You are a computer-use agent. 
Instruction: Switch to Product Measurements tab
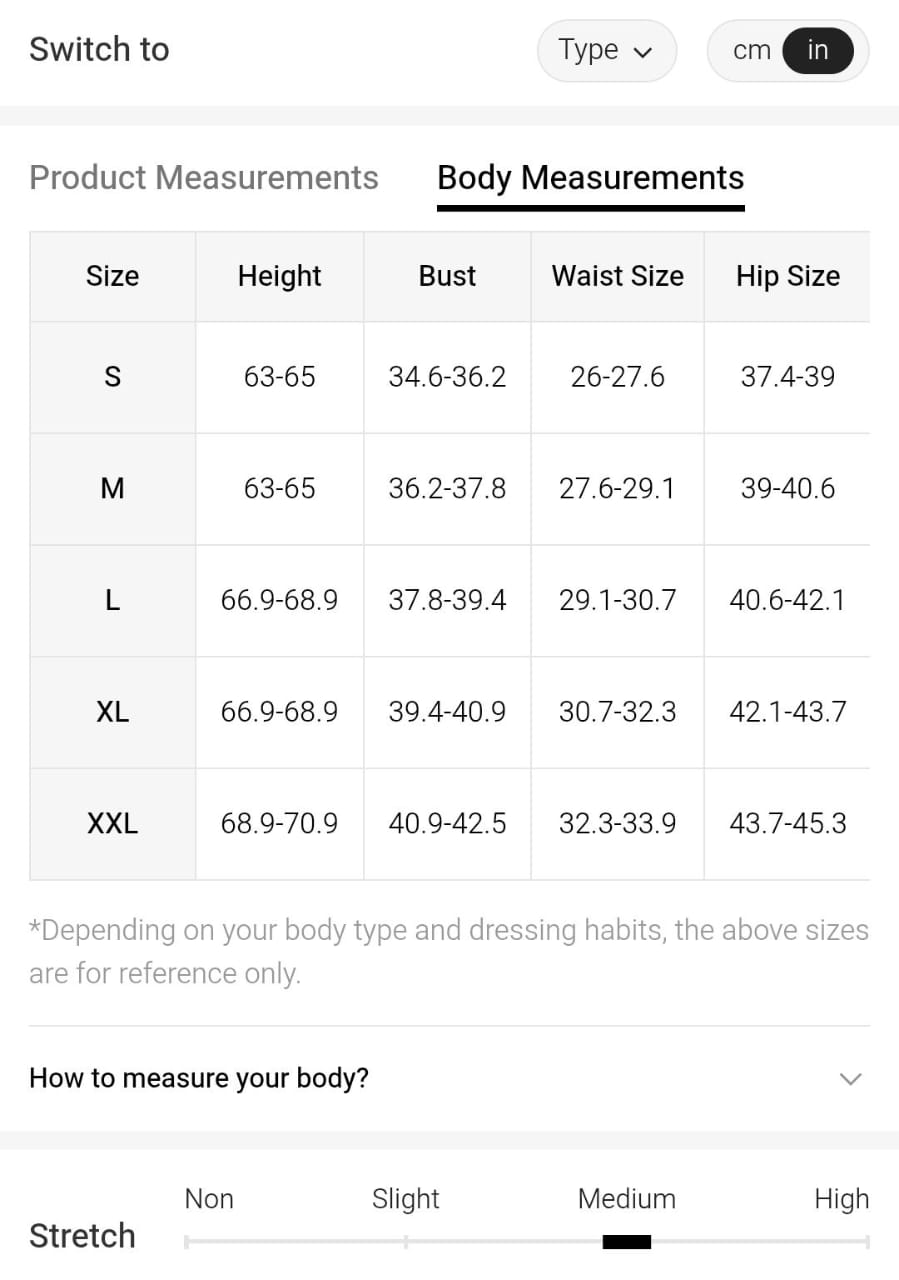tap(204, 177)
